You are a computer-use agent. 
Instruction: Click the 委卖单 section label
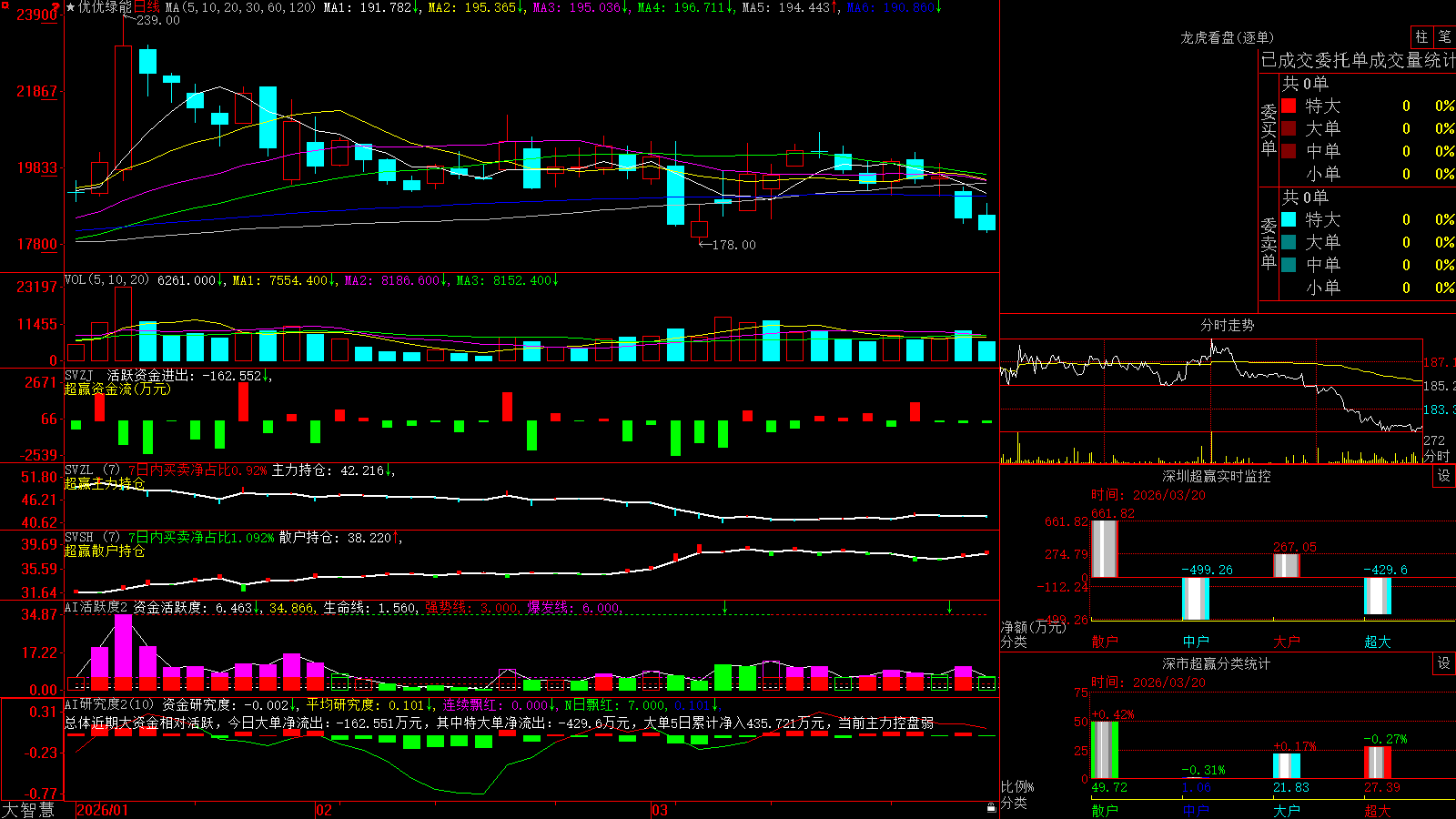[x=1269, y=244]
